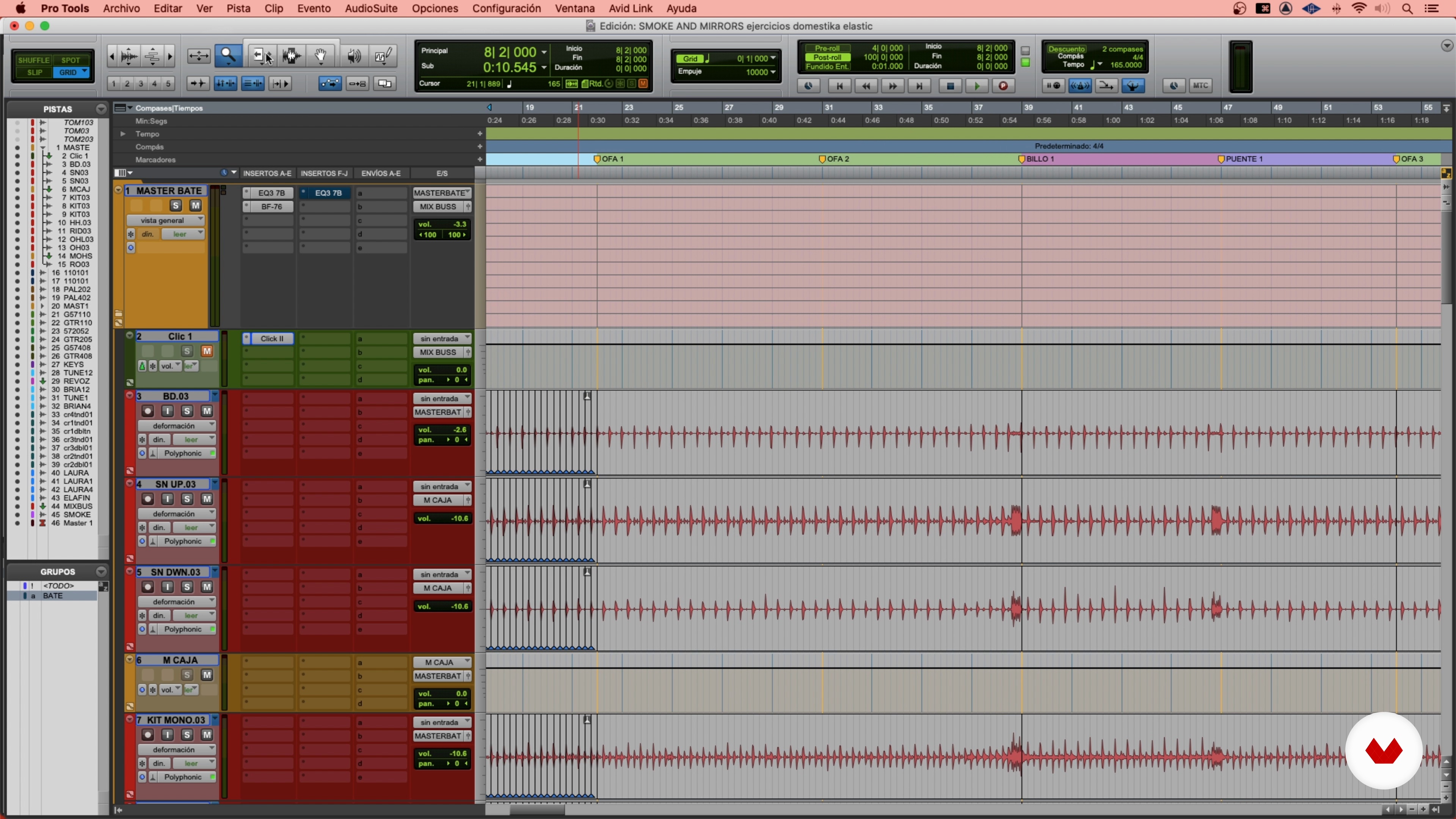Enable SHUFFLE edit mode
Viewport: 1456px width, 819px height.
33,60
